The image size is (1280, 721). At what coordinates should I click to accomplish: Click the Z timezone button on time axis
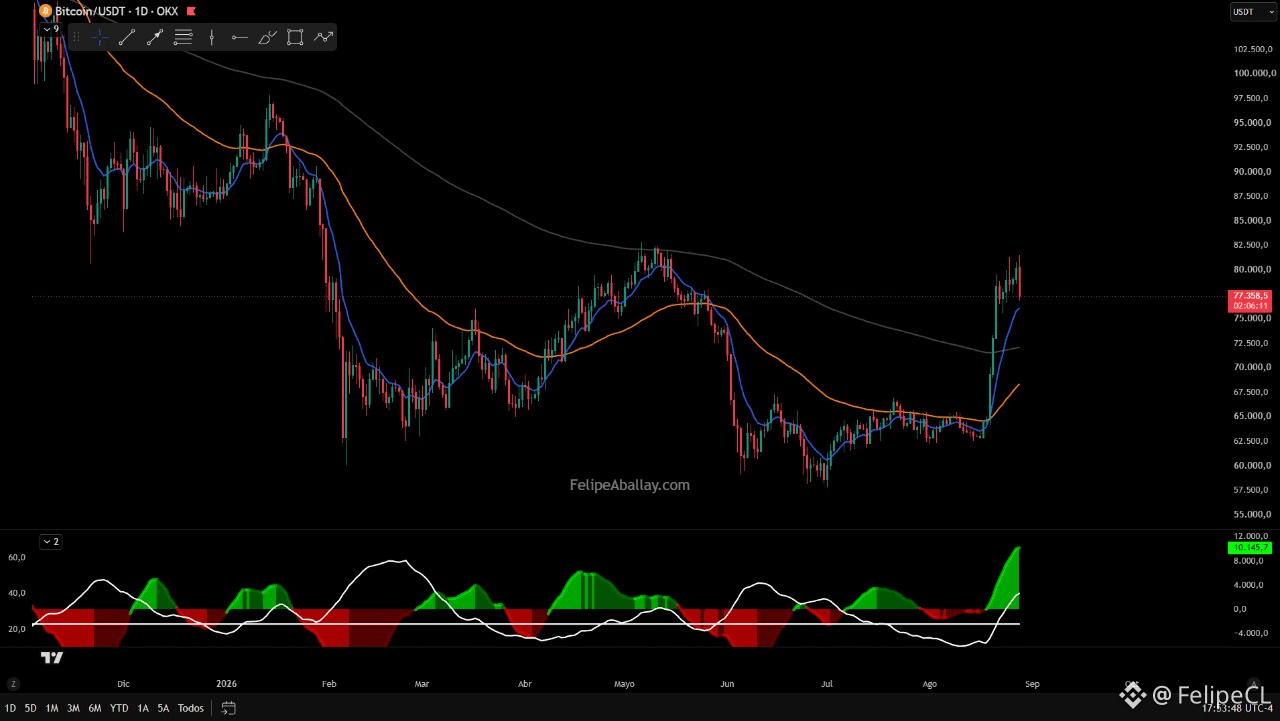pos(14,684)
